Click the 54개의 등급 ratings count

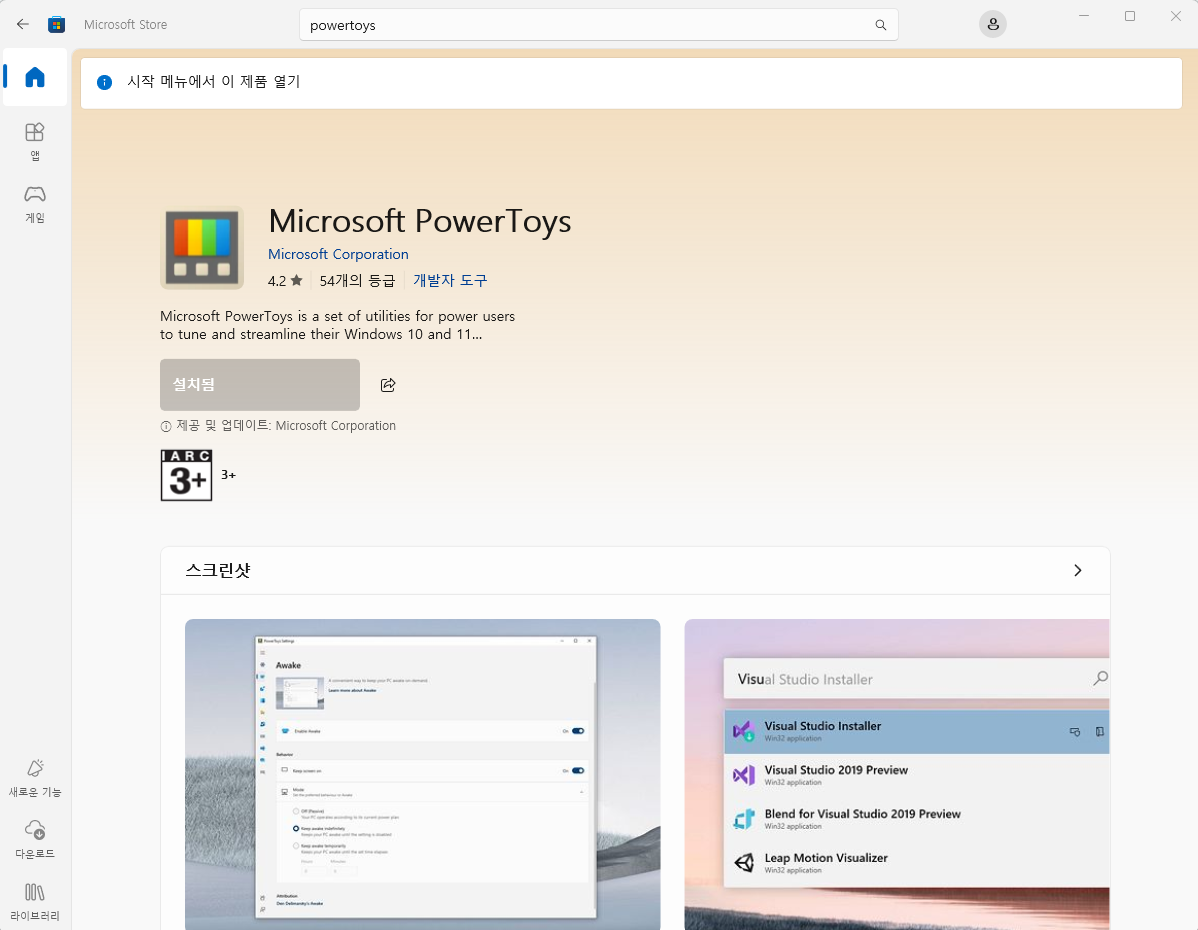click(x=357, y=280)
